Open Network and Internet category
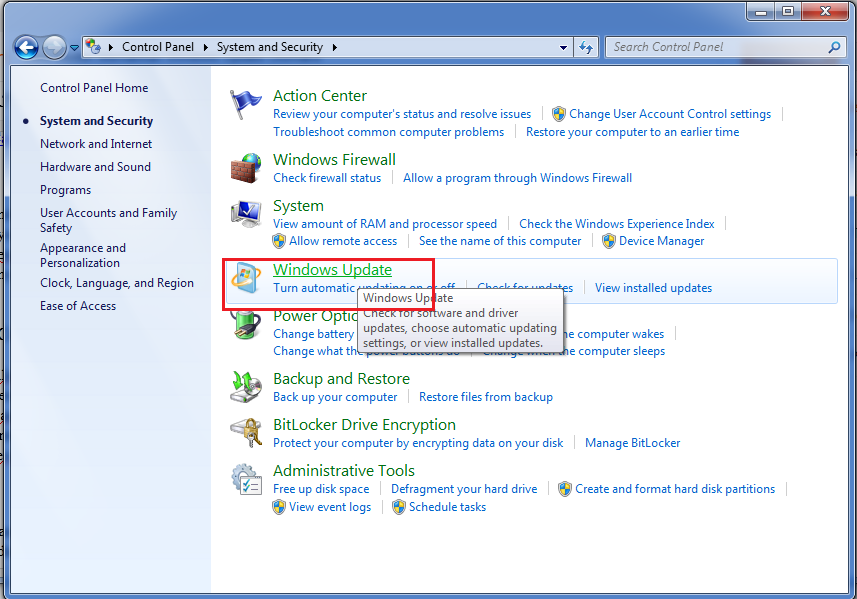Screen dimensions: 857x599 pos(96,144)
